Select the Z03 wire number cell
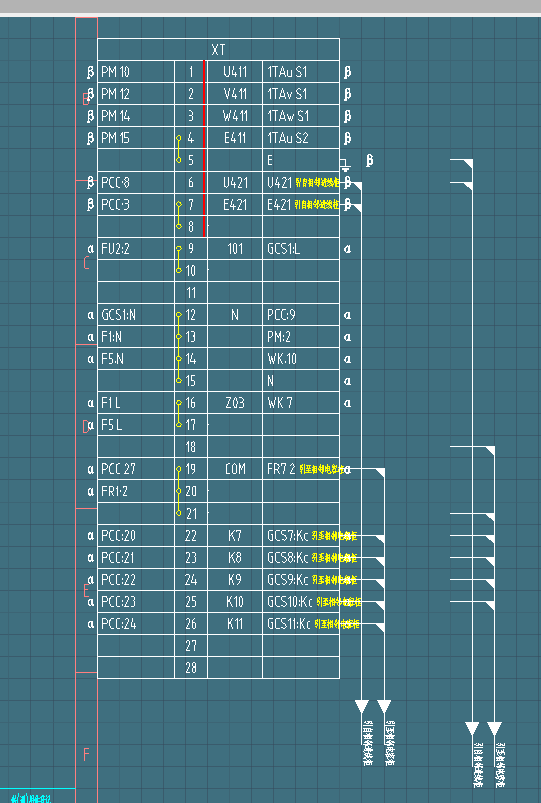This screenshot has height=803, width=541. 235,403
